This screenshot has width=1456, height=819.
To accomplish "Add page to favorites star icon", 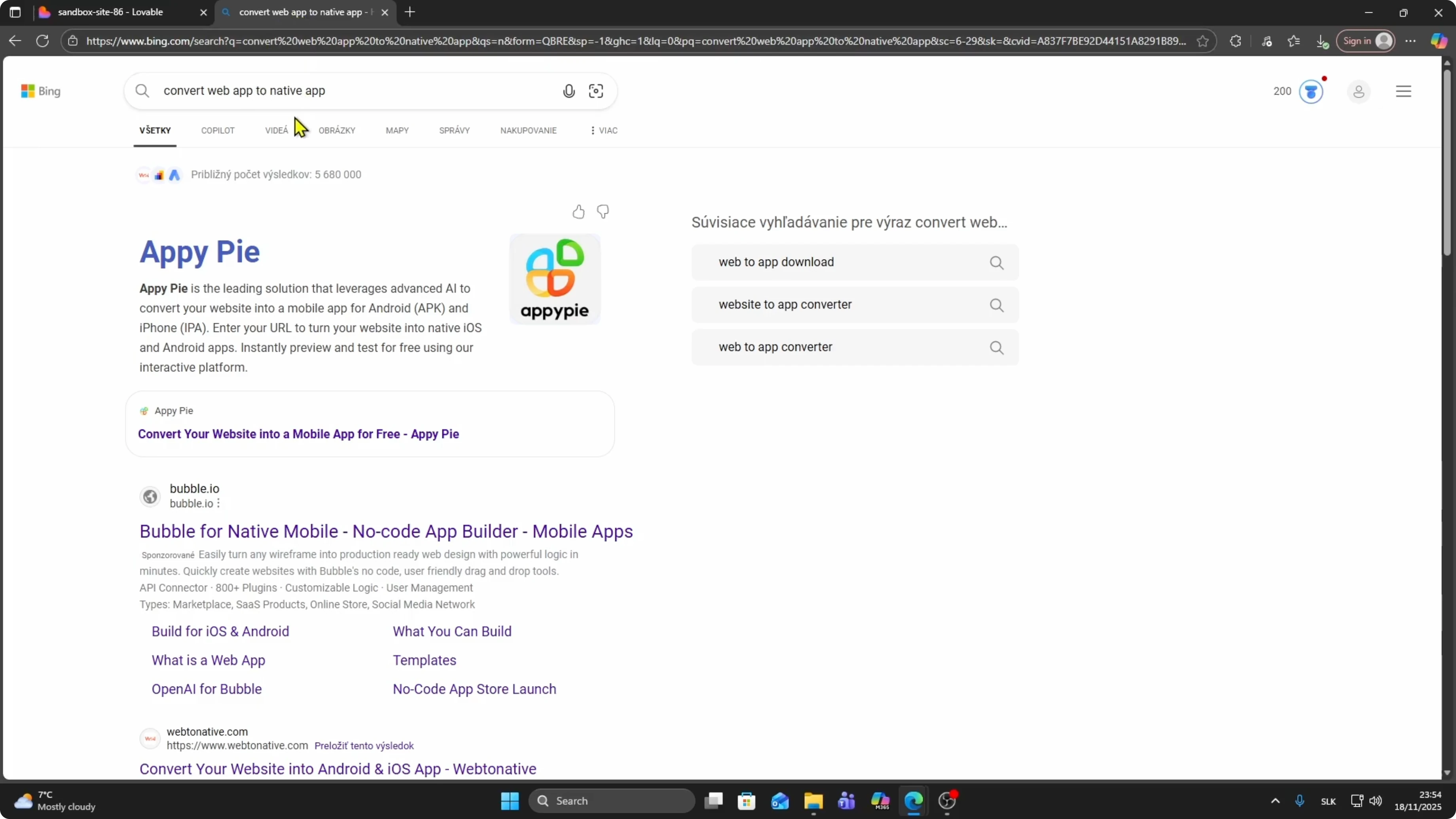I will (1203, 41).
